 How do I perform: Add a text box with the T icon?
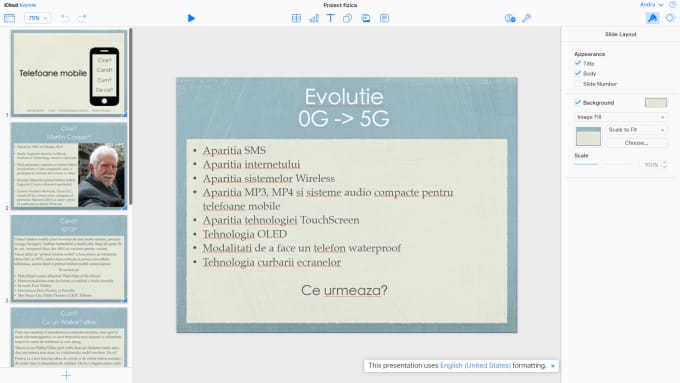pos(330,18)
